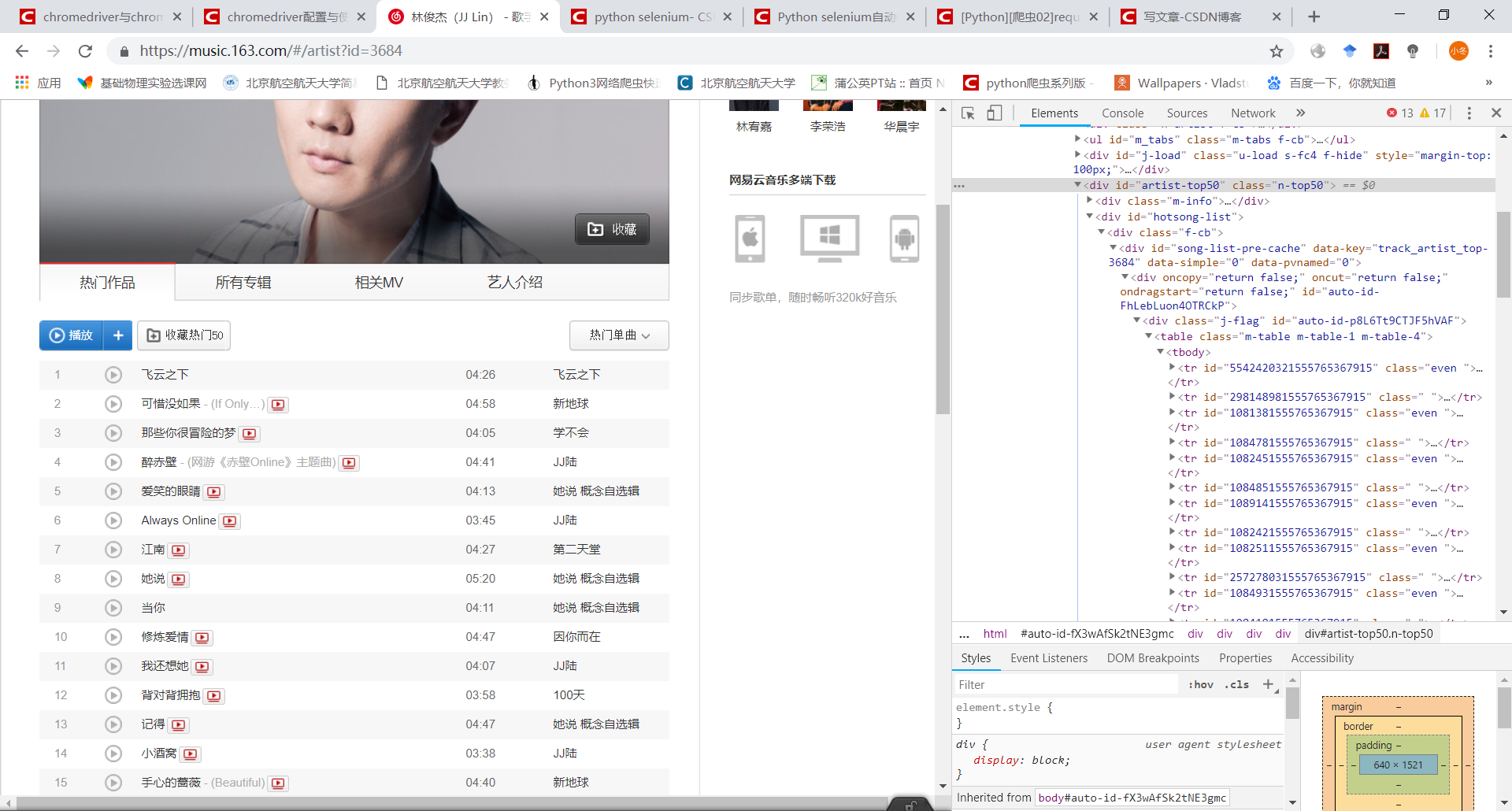Click the red errors count badge in DevTools

[x=1399, y=113]
